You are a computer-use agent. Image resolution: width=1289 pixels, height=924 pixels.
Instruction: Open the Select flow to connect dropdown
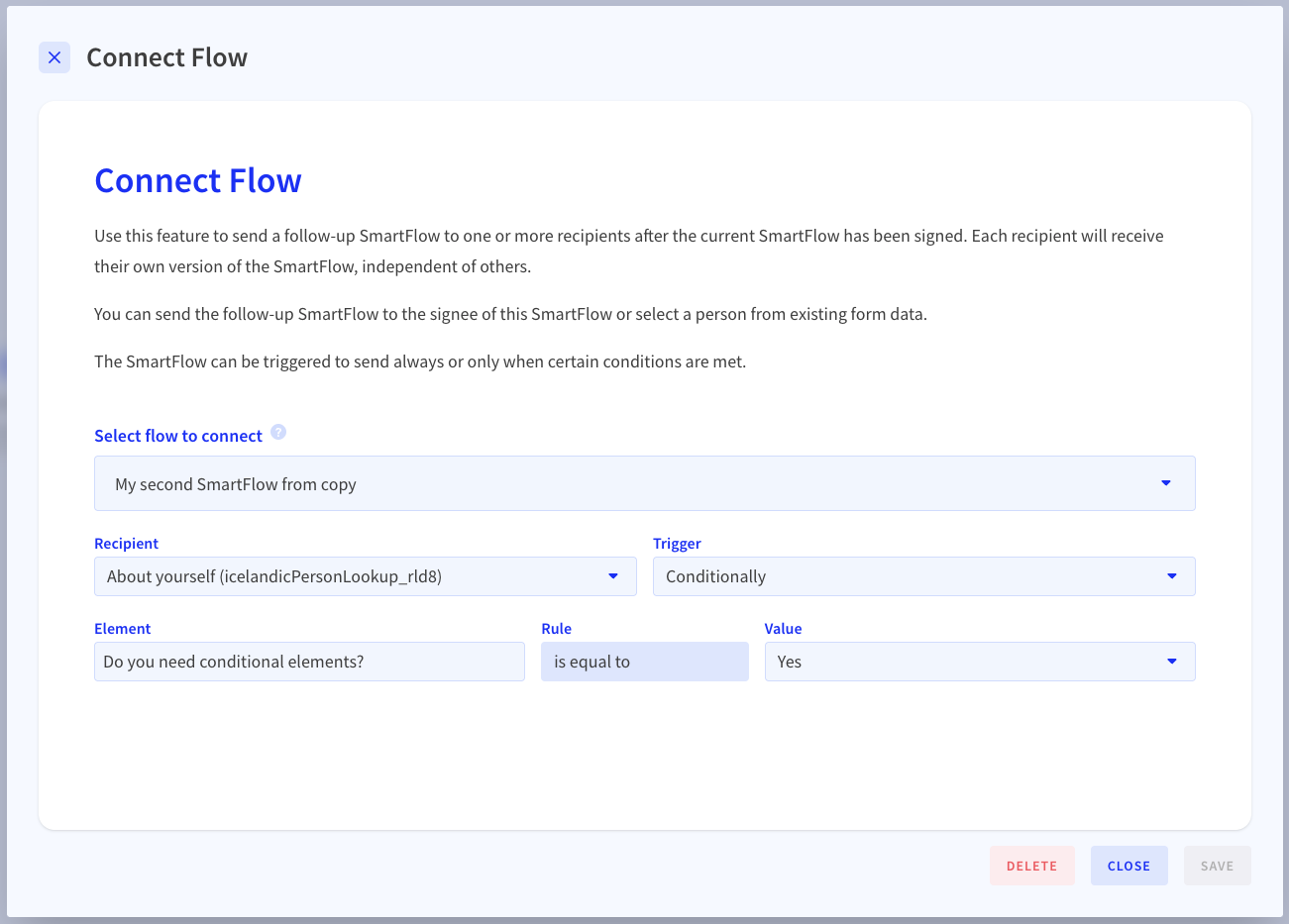[644, 483]
